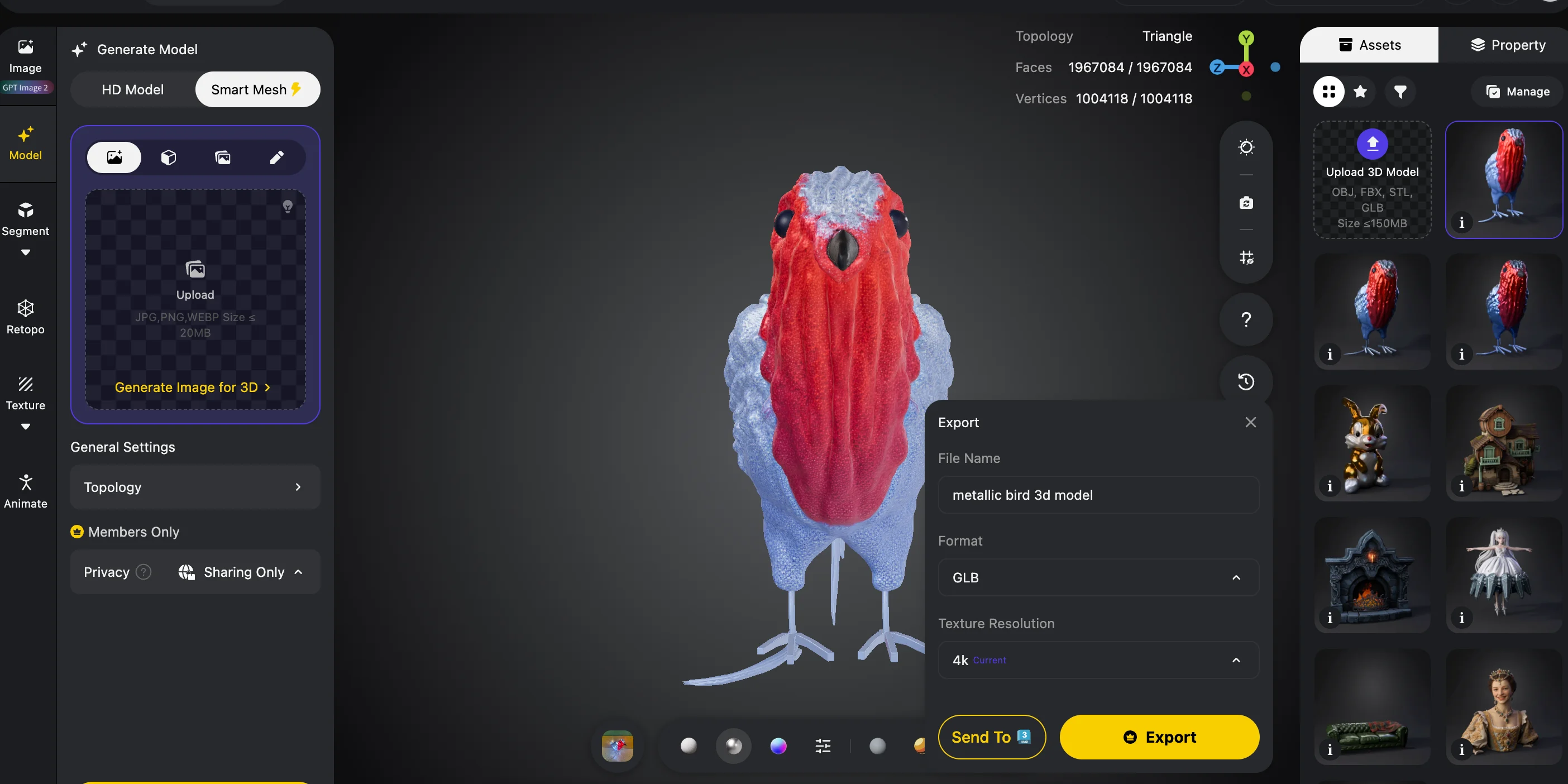Image resolution: width=1568 pixels, height=784 pixels.
Task: Open the noblewoman bust asset thumbnail
Action: [x=1503, y=707]
